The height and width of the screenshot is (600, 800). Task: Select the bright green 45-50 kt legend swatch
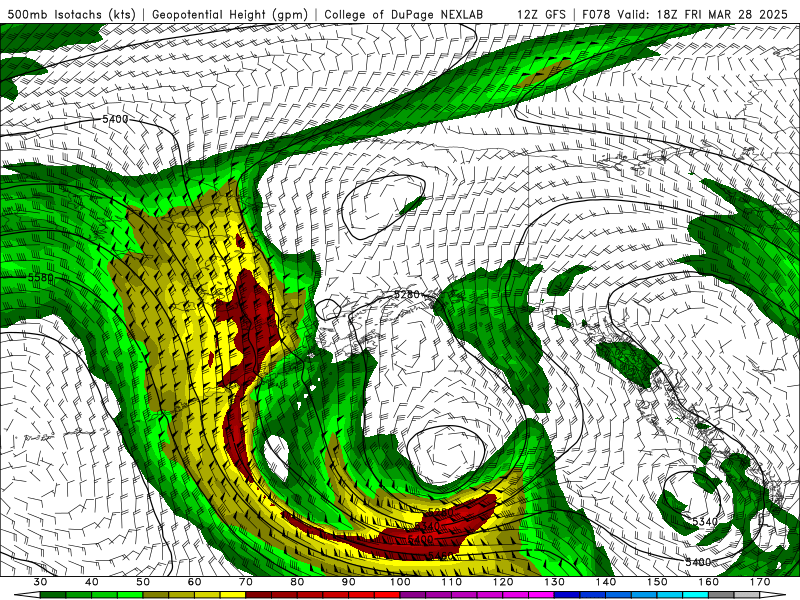130,595
